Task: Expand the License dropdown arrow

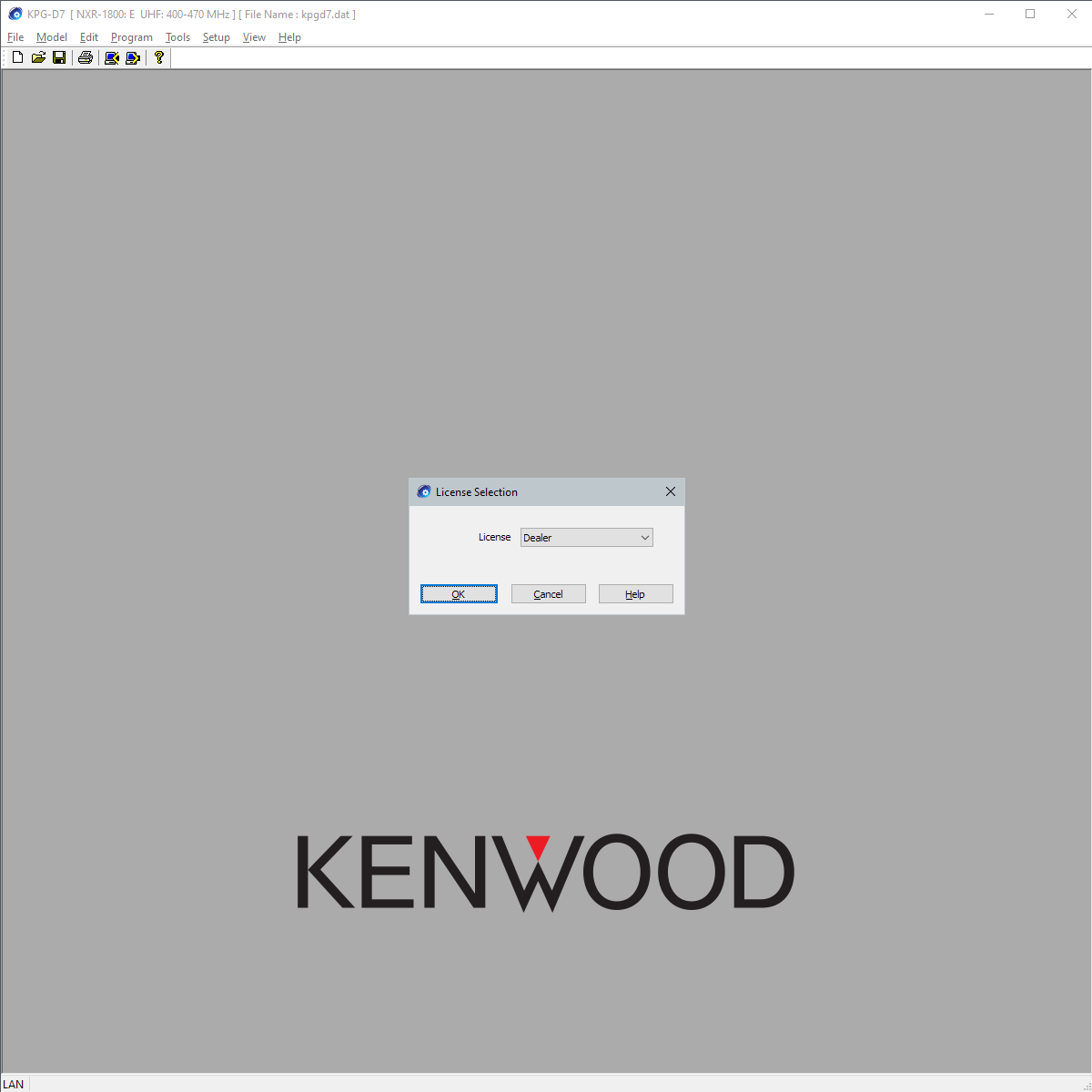Action: coord(644,538)
